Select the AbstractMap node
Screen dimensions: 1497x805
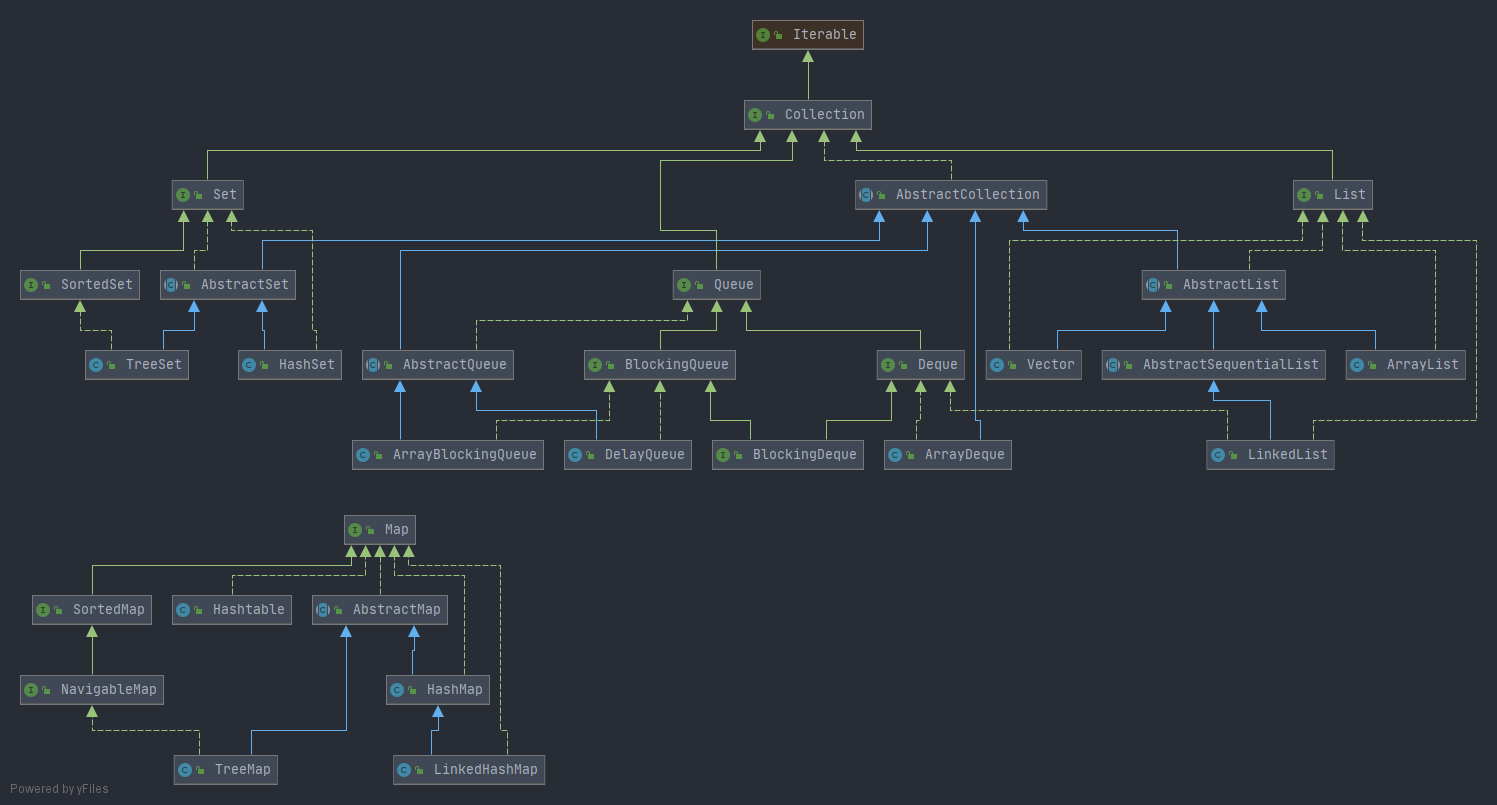tap(380, 610)
